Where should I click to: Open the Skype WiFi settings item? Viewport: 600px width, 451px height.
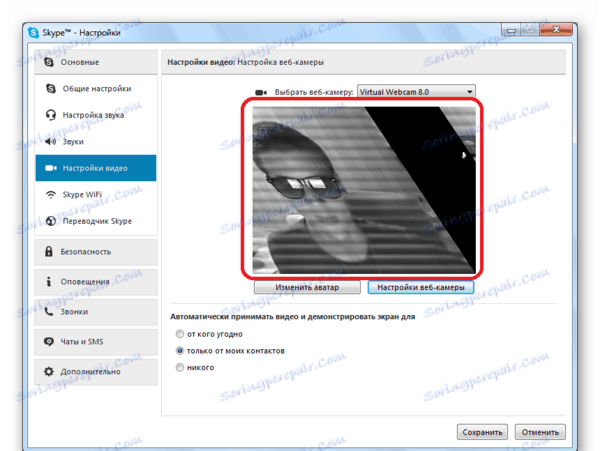pyautogui.click(x=96, y=195)
